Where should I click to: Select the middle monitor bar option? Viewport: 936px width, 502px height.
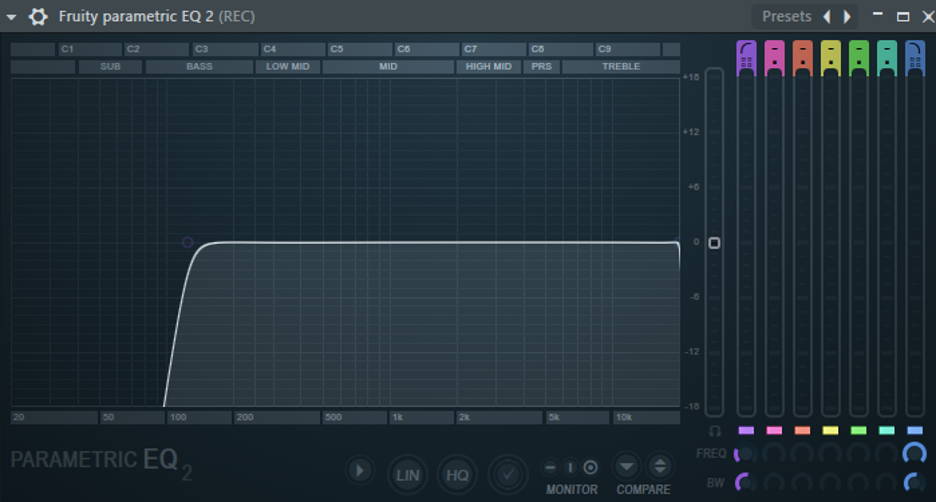click(570, 467)
